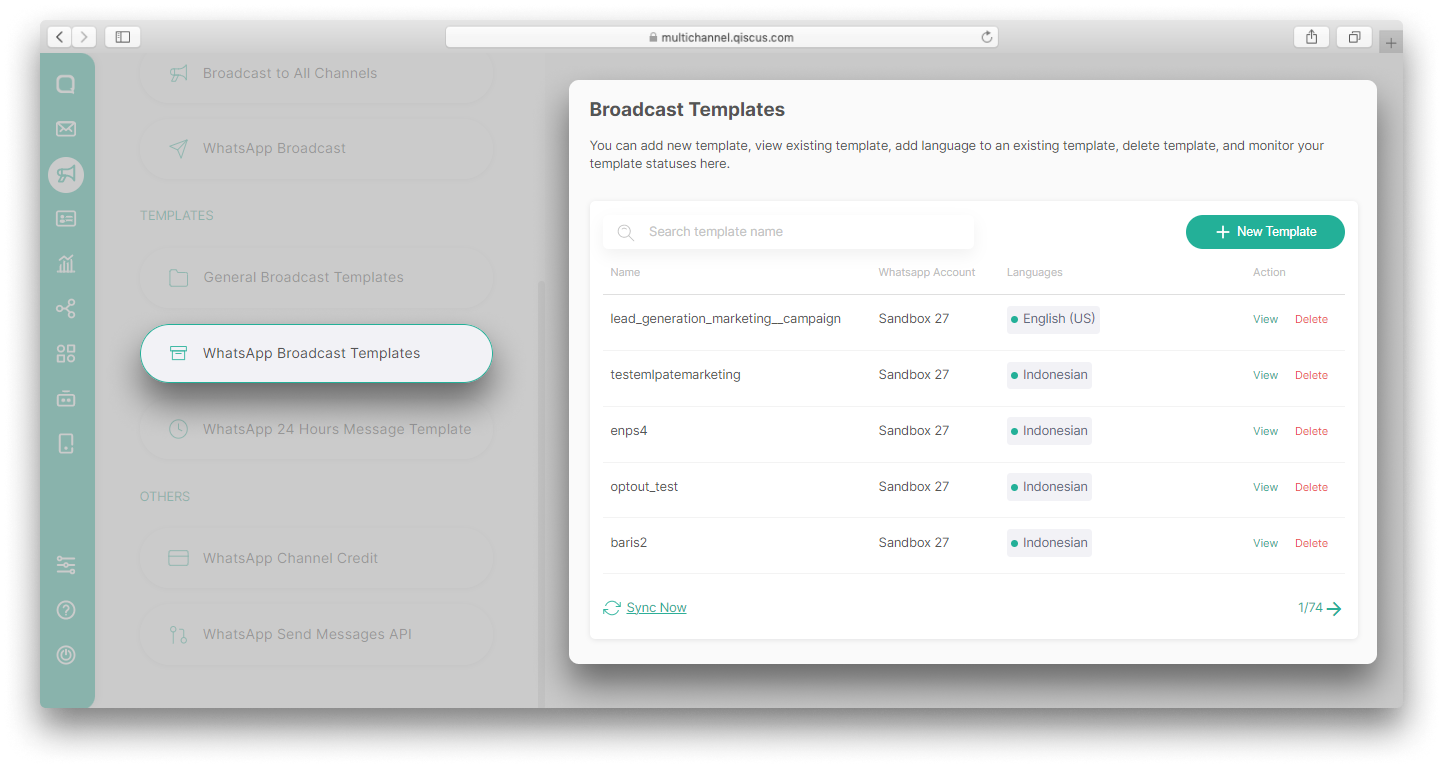Click the baris2 template name
Viewport: 1443px width, 768px height.
coord(628,543)
